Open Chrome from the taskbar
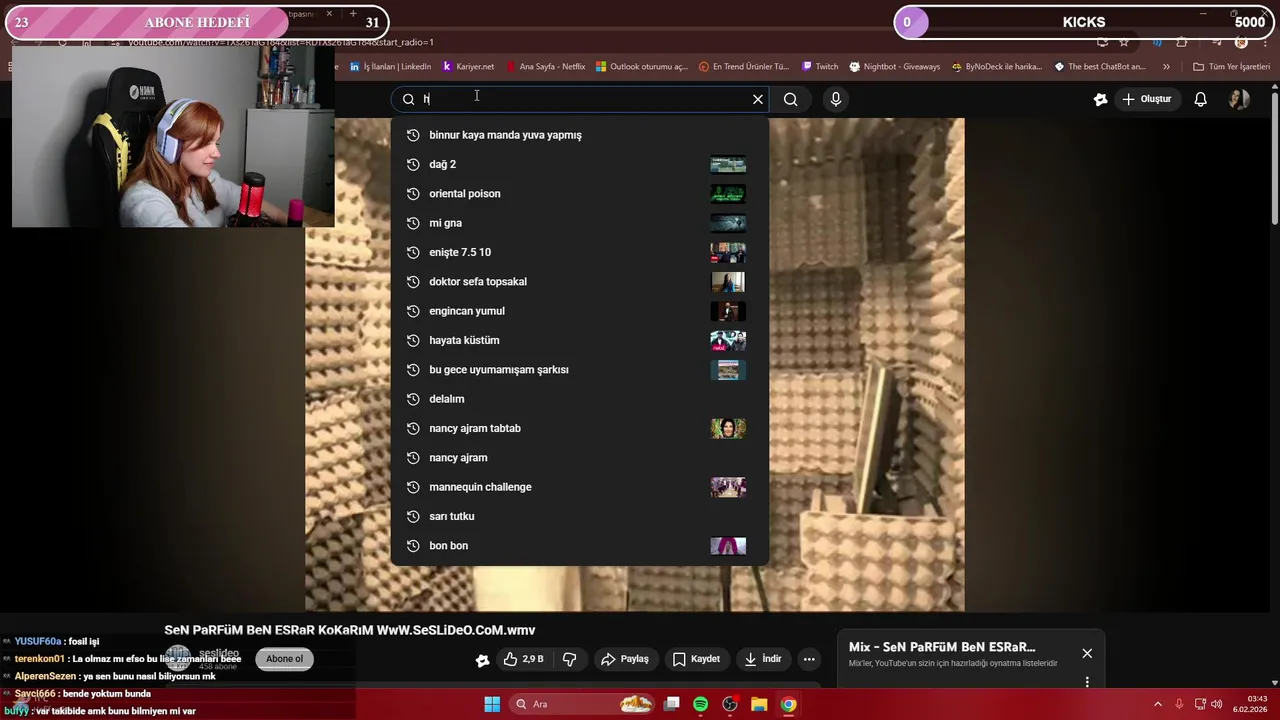 click(x=788, y=704)
